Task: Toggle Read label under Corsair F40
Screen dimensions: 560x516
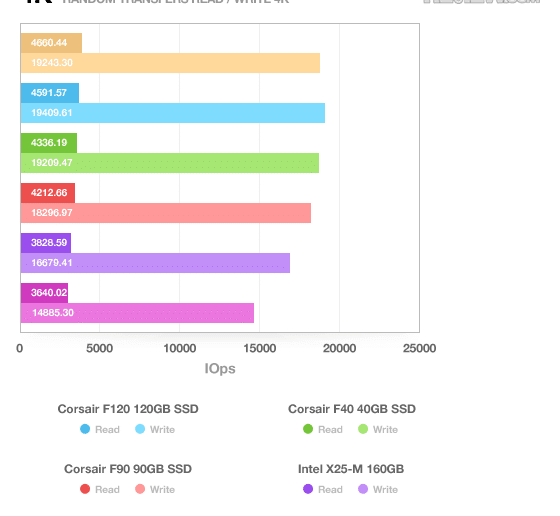Action: click(330, 430)
